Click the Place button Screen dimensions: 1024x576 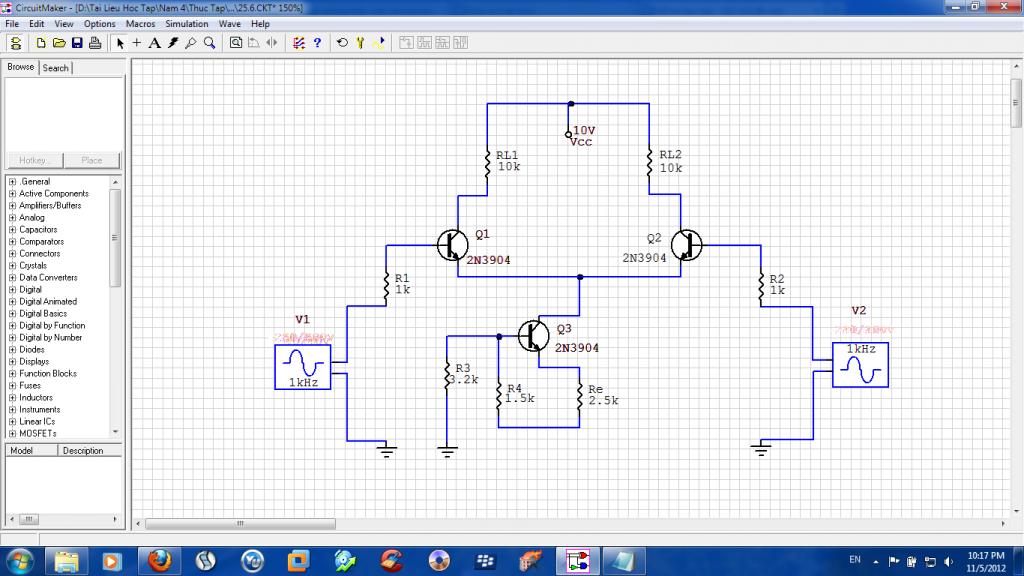[92, 160]
